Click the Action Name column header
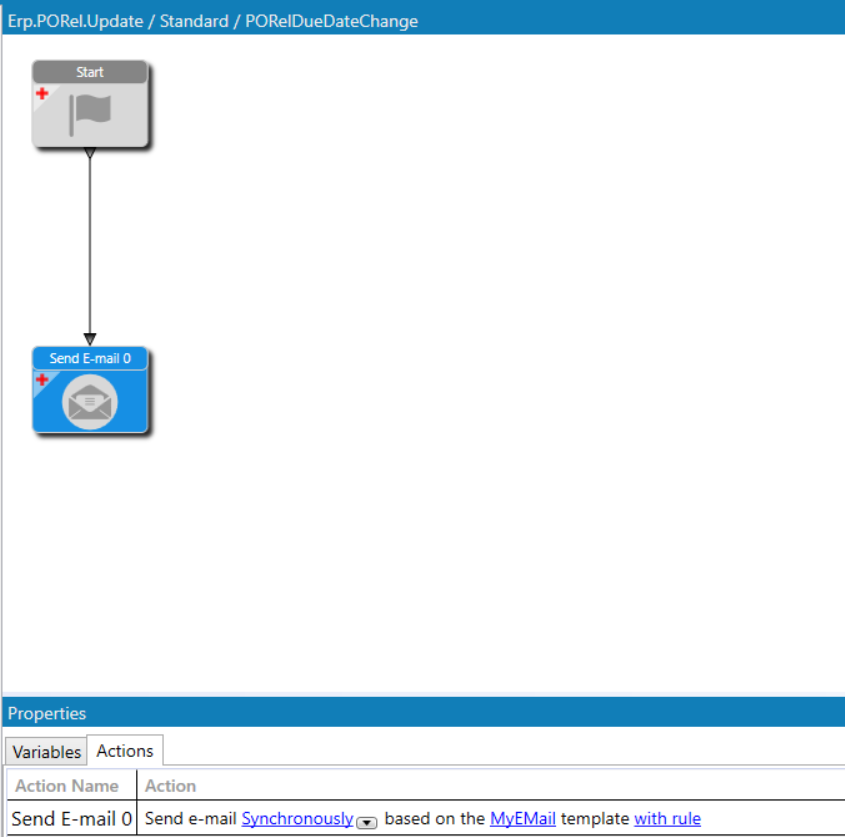845x837 pixels. pos(72,785)
